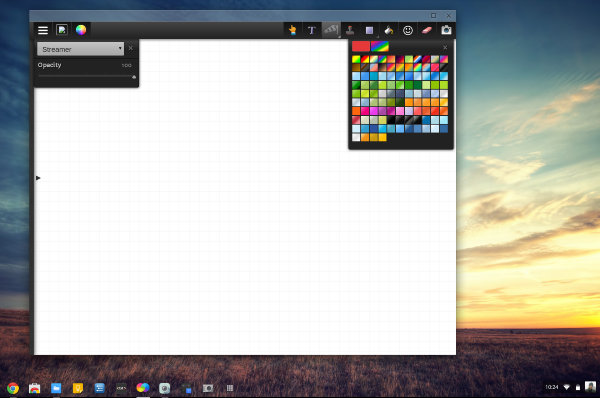Select the square shape tool
The height and width of the screenshot is (398, 600).
coord(369,30)
